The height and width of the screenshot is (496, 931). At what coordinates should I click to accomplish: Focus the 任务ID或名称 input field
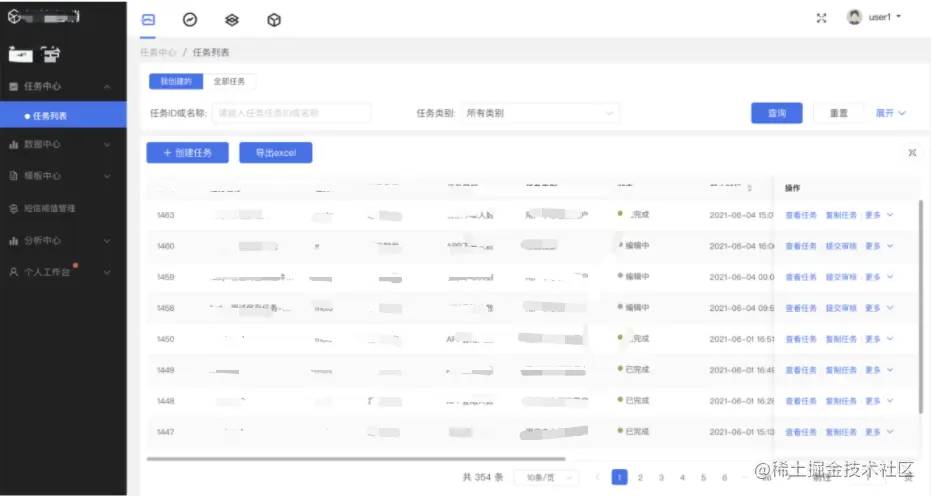291,113
